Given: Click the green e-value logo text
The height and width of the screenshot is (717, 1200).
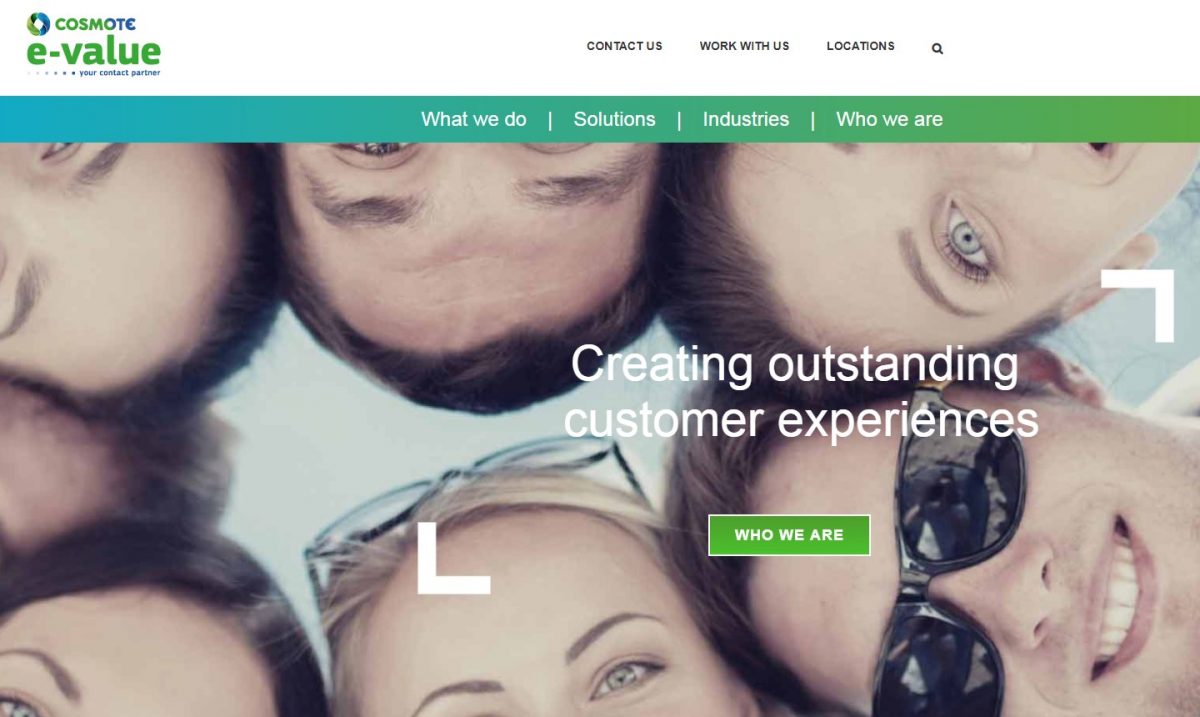Looking at the screenshot, I should click(x=94, y=51).
